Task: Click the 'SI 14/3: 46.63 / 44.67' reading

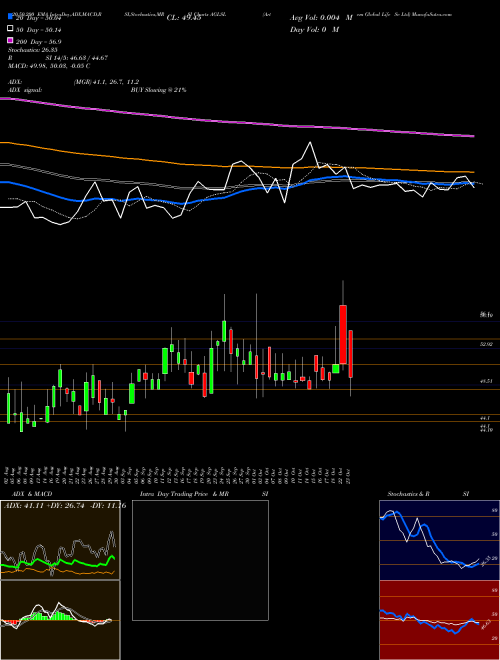Action: pyautogui.click(x=77, y=58)
